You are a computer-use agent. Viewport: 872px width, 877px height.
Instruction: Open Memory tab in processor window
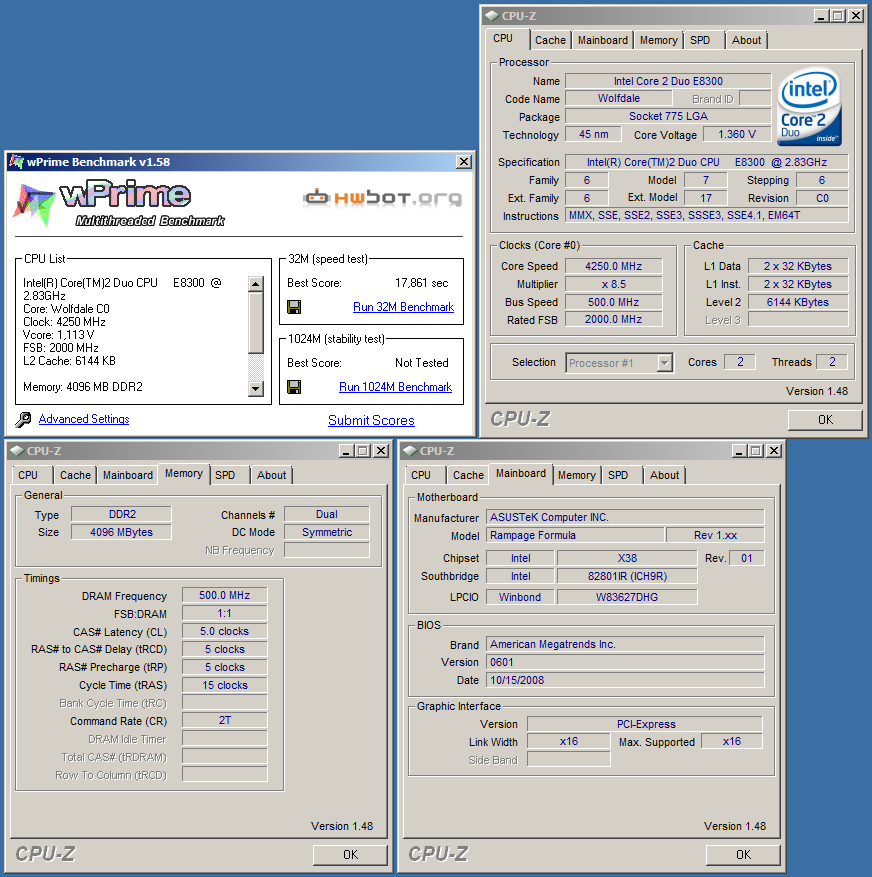(658, 40)
